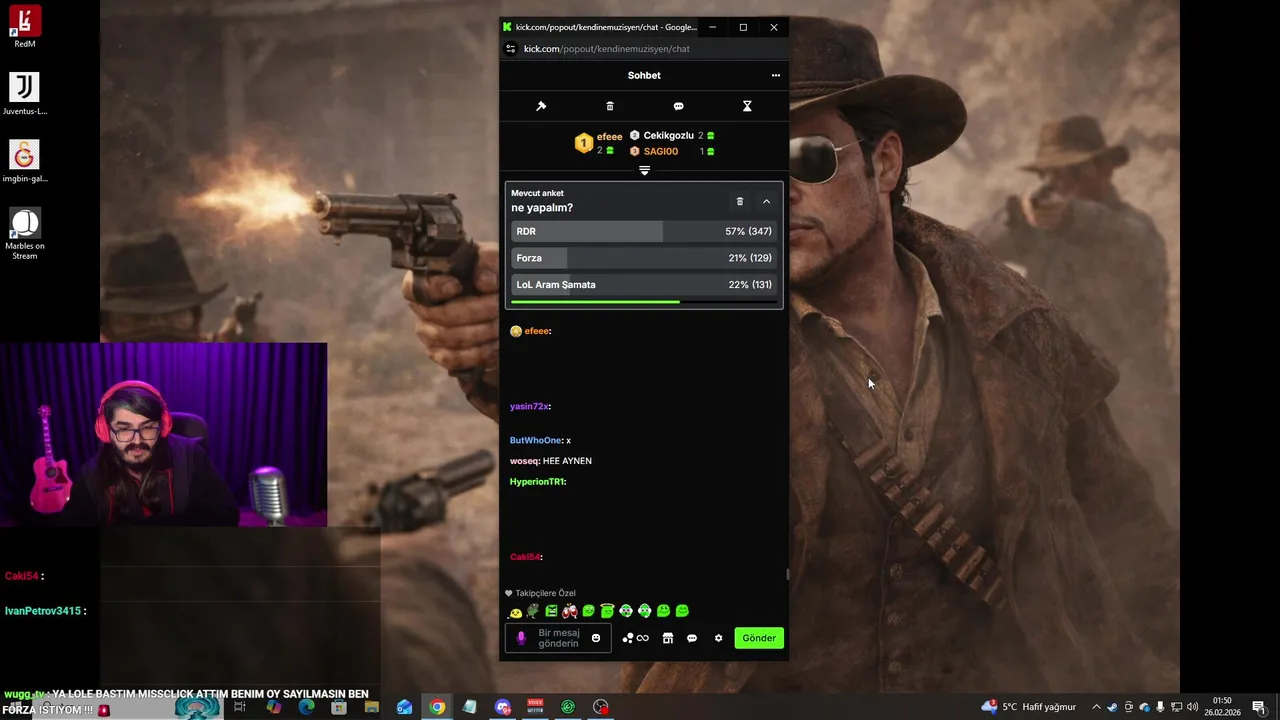Delete the current poll with trash icon
Image resolution: width=1280 pixels, height=720 pixels.
coord(740,201)
